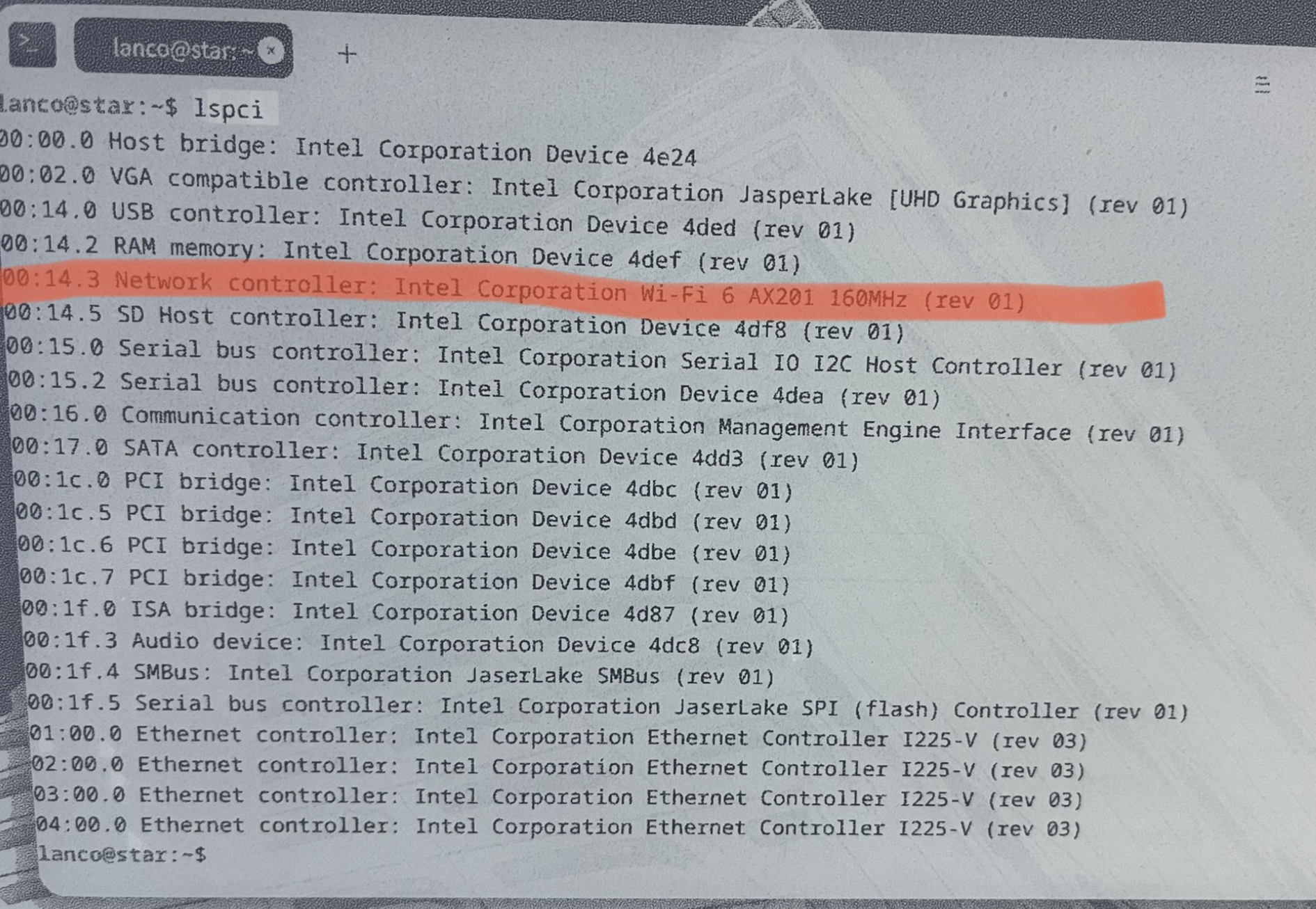Click the Management Engine Interface line
1316x909 pixels.
(597, 423)
